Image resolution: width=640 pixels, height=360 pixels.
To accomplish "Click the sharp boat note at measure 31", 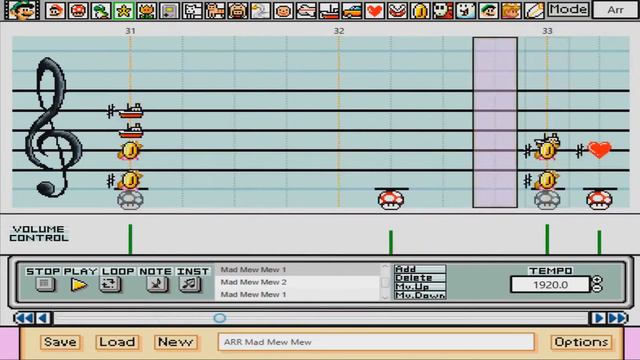I will pyautogui.click(x=131, y=111).
